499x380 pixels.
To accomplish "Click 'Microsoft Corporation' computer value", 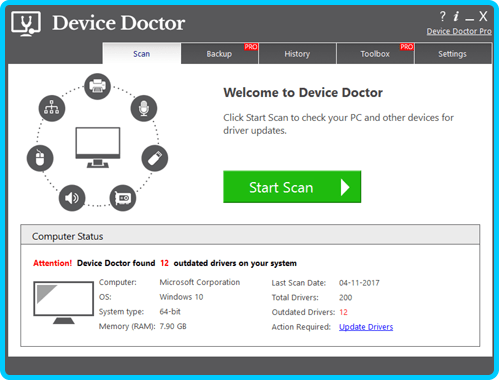I will point(200,282).
